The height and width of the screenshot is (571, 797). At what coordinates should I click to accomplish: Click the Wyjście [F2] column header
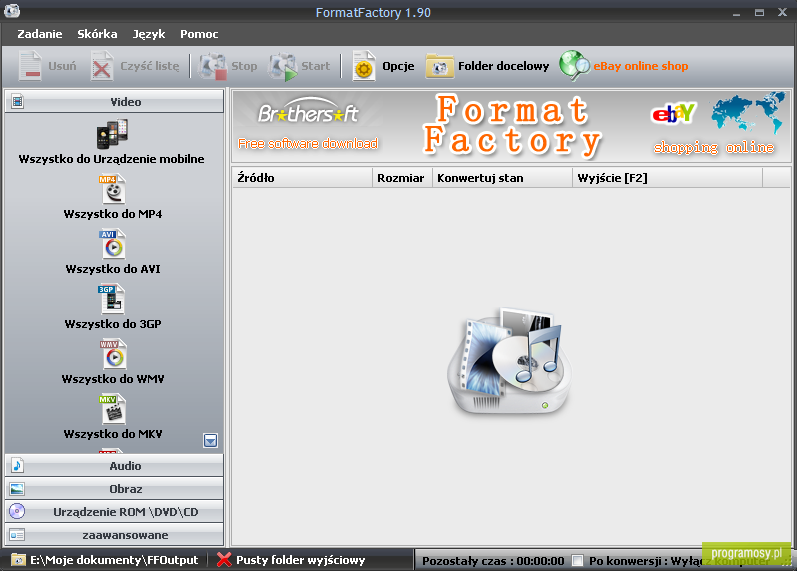[667, 178]
